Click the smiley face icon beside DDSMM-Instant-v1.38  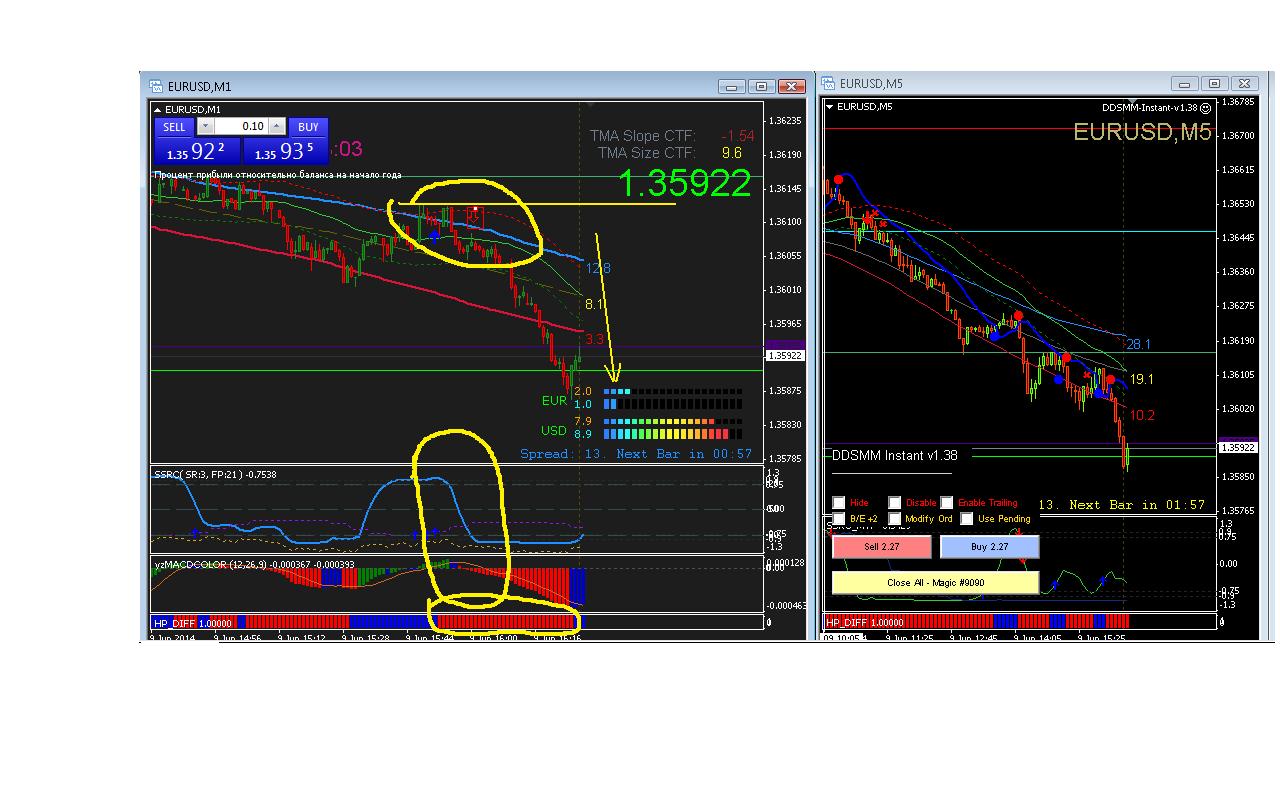(1205, 107)
